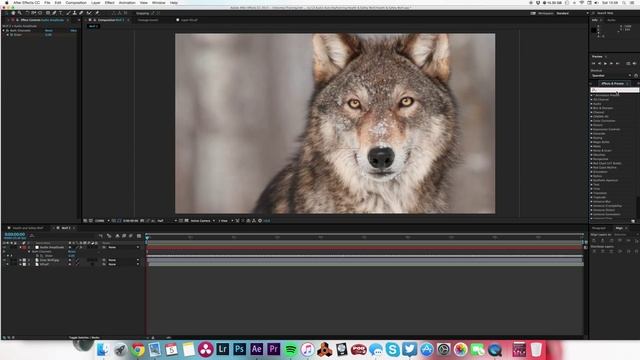This screenshot has height=360, width=640.
Task: Expand the Grey Wolf.jpg layer properties
Action: (x=20, y=260)
